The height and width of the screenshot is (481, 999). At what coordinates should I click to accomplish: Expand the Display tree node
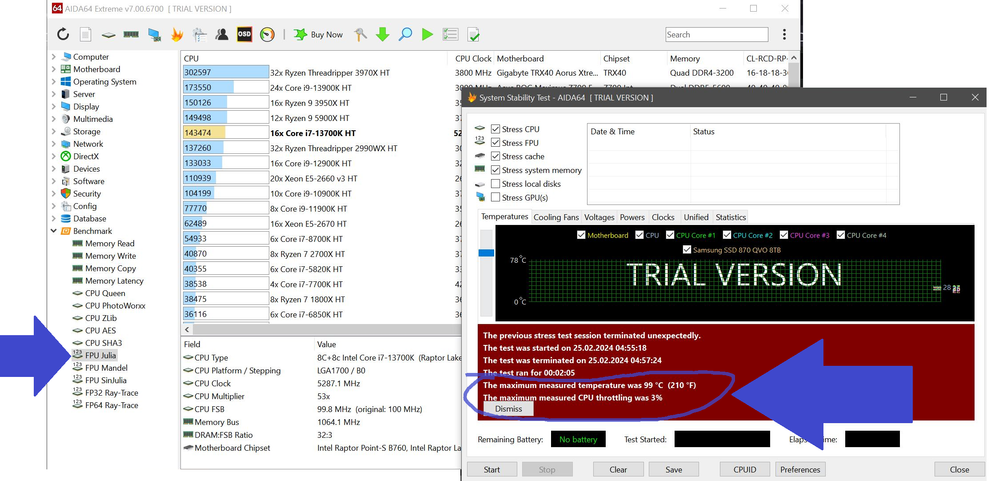(54, 106)
